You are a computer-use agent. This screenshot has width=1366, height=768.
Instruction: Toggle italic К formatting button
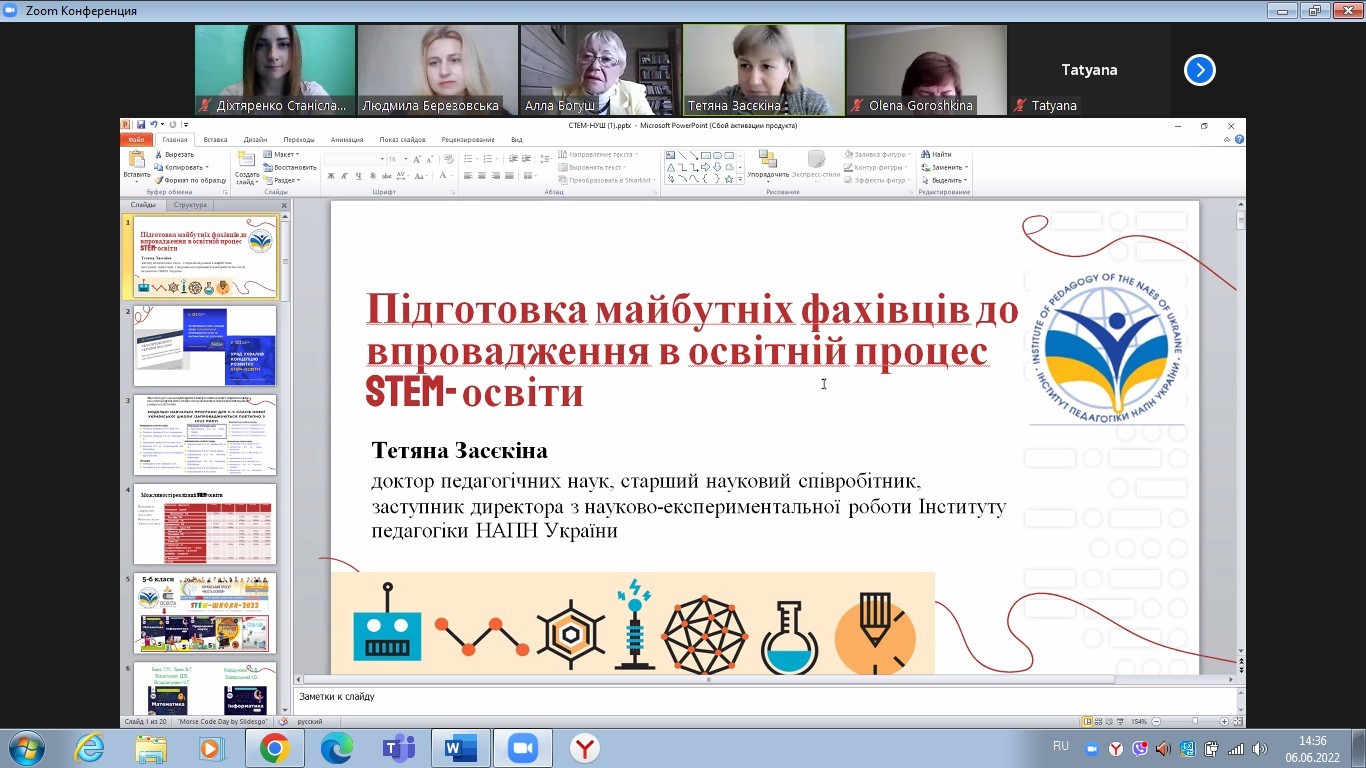tap(344, 176)
